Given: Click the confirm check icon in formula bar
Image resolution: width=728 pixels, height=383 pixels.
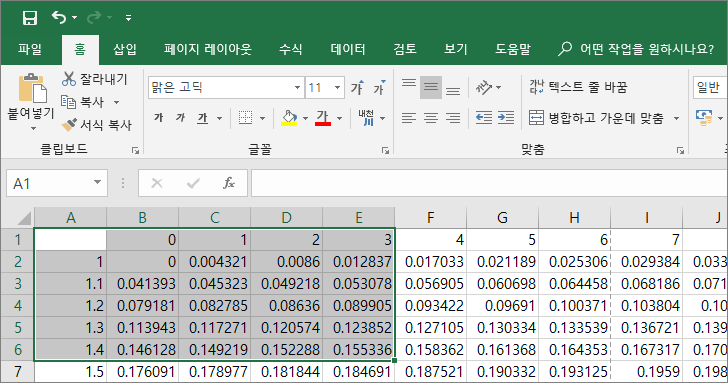Looking at the screenshot, I should [193, 183].
